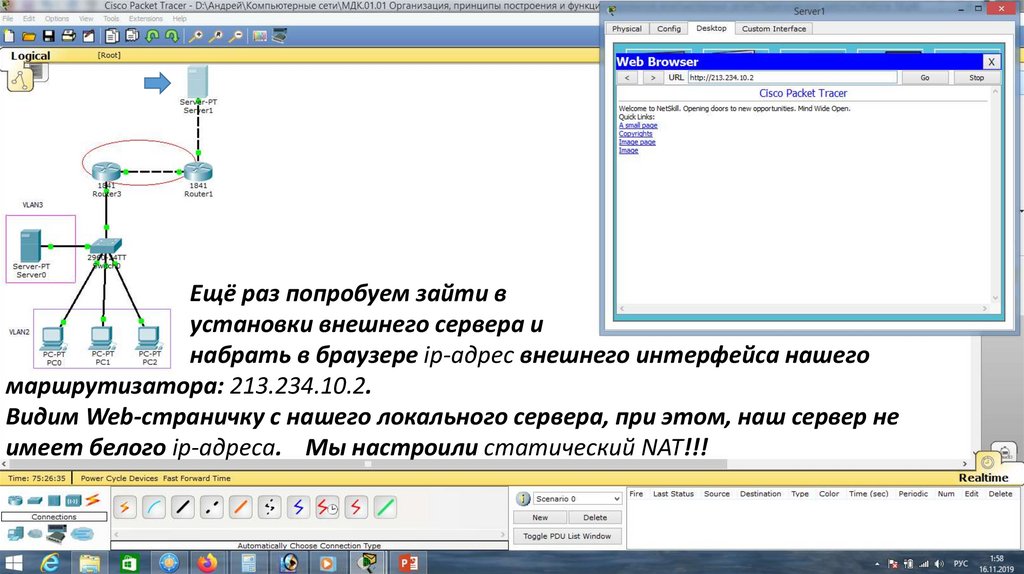Reset the workspace zoom level
Image resolution: width=1024 pixels, height=574 pixels.
(x=216, y=37)
